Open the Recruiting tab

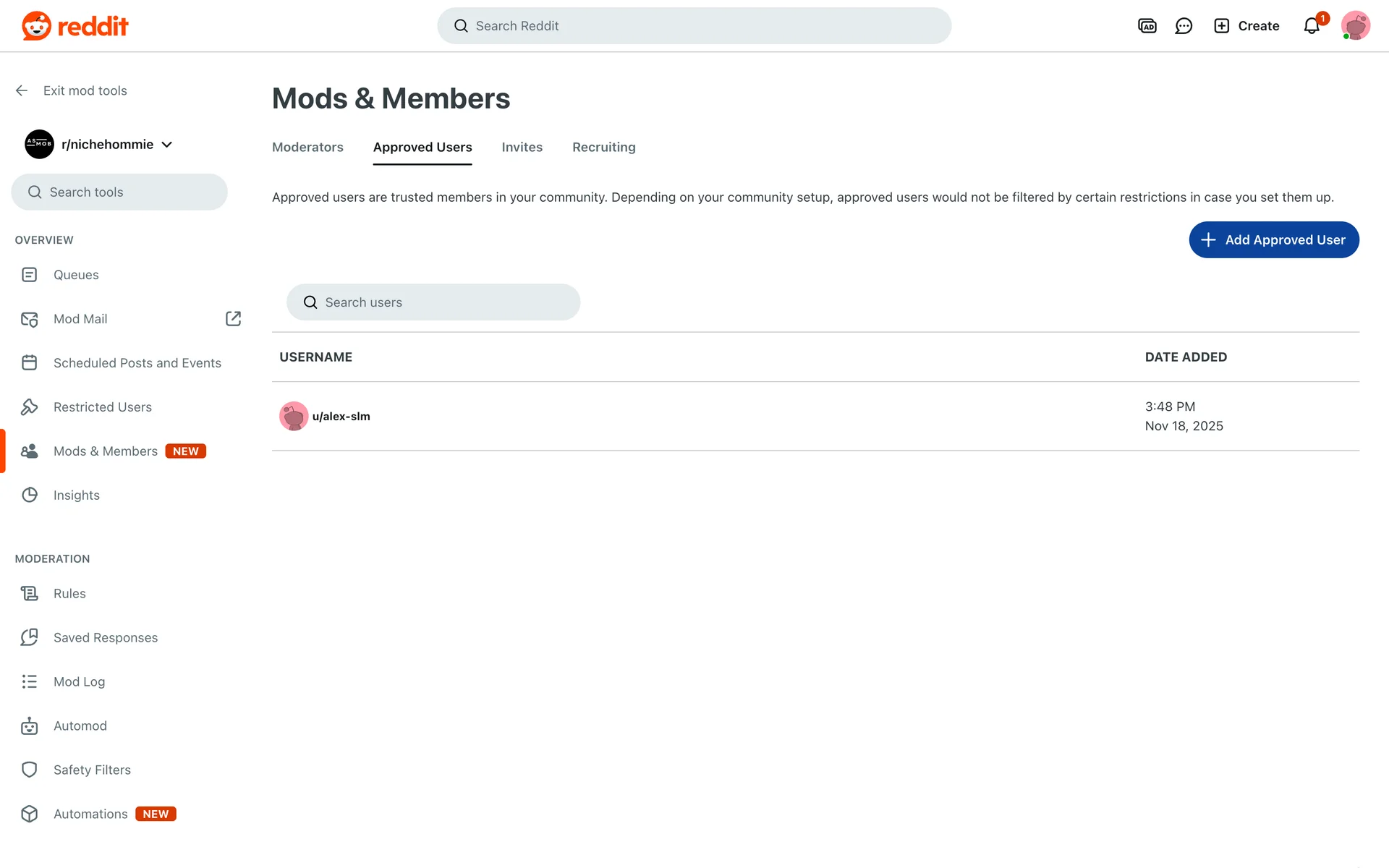click(603, 148)
